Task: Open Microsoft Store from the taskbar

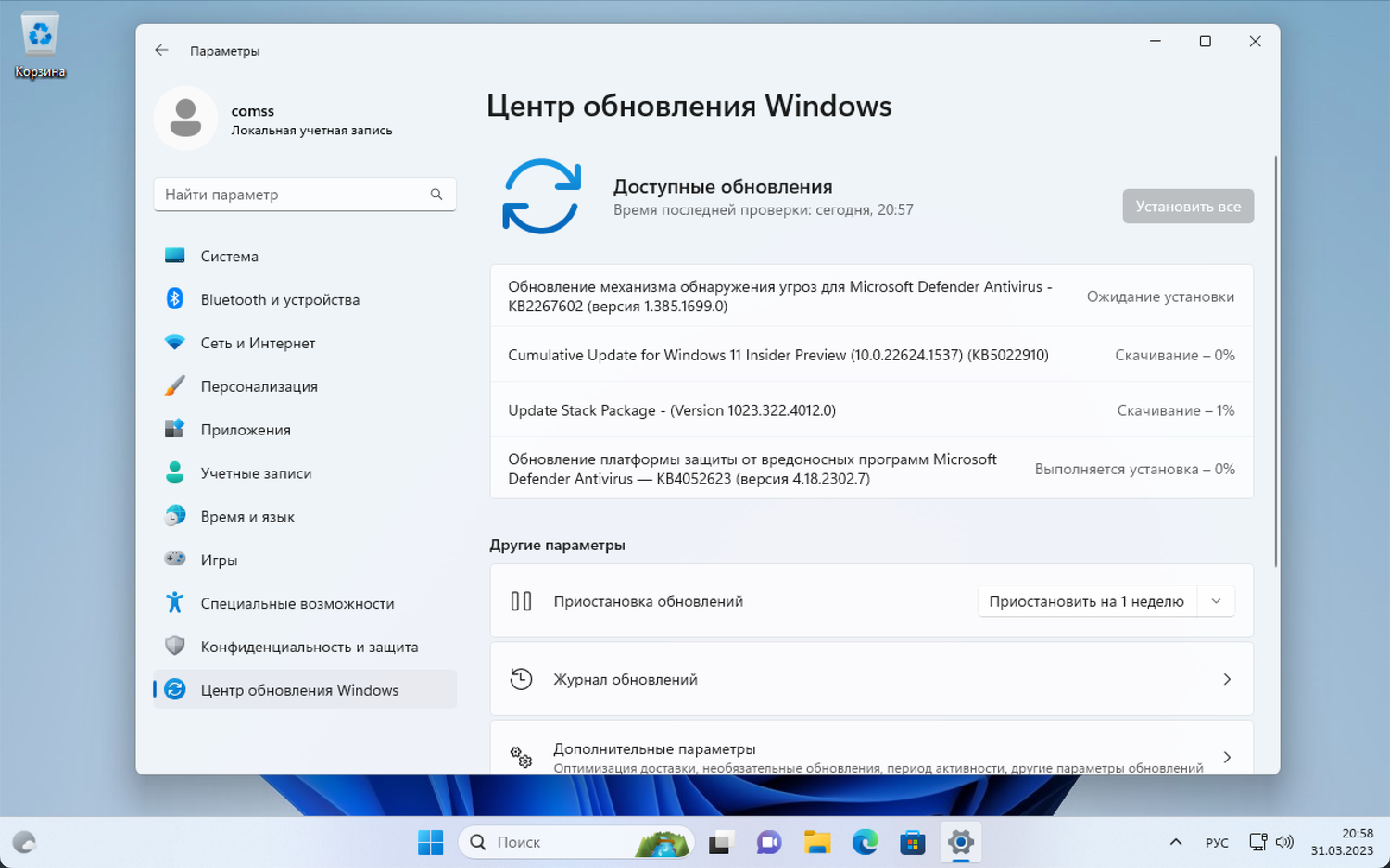Action: (x=913, y=842)
